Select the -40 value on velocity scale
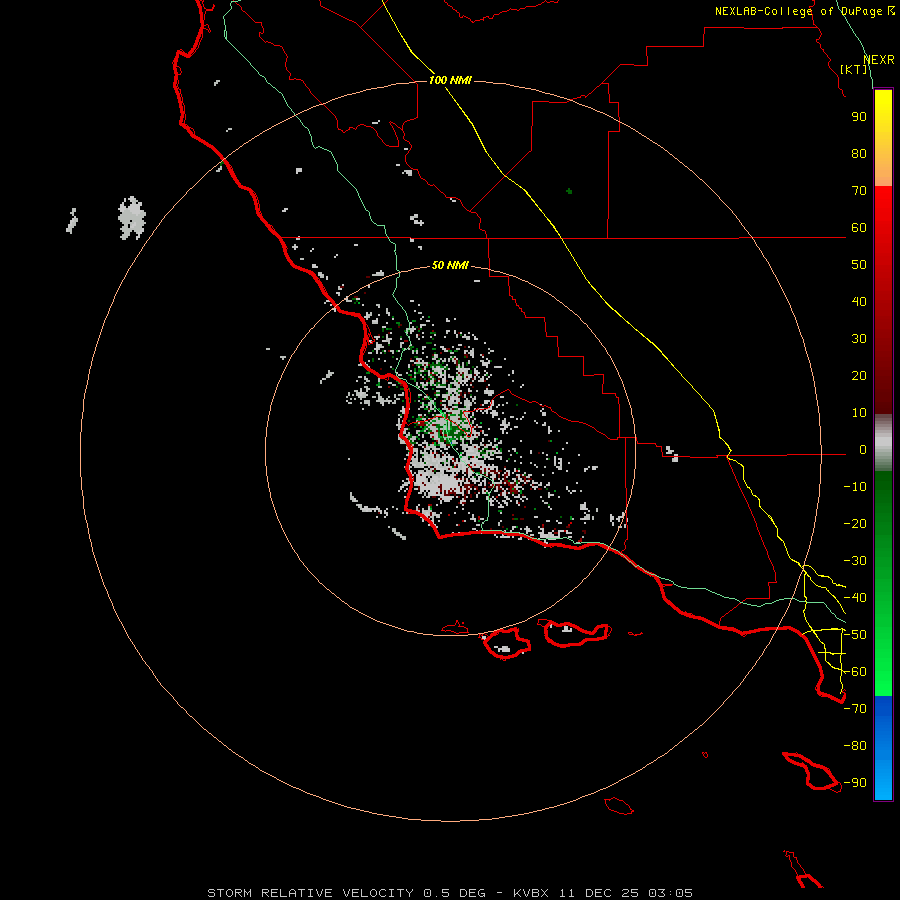Screen dimensions: 900x900 (855, 598)
